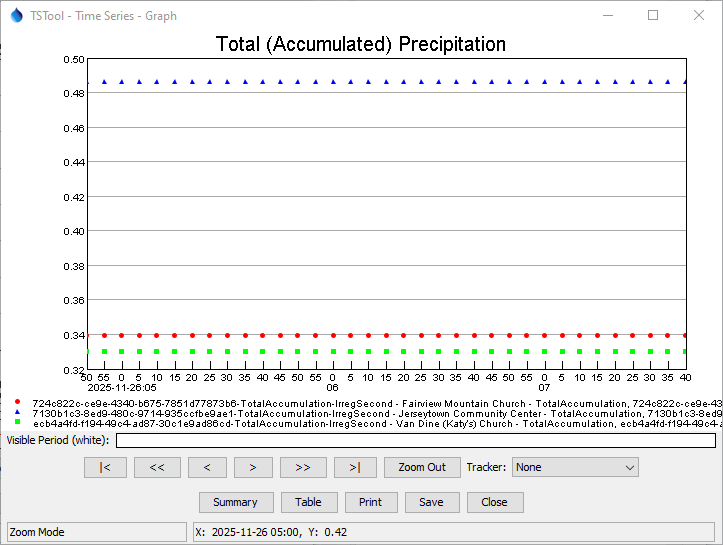Click the Visible Period white bar
This screenshot has width=723, height=545.
point(415,440)
